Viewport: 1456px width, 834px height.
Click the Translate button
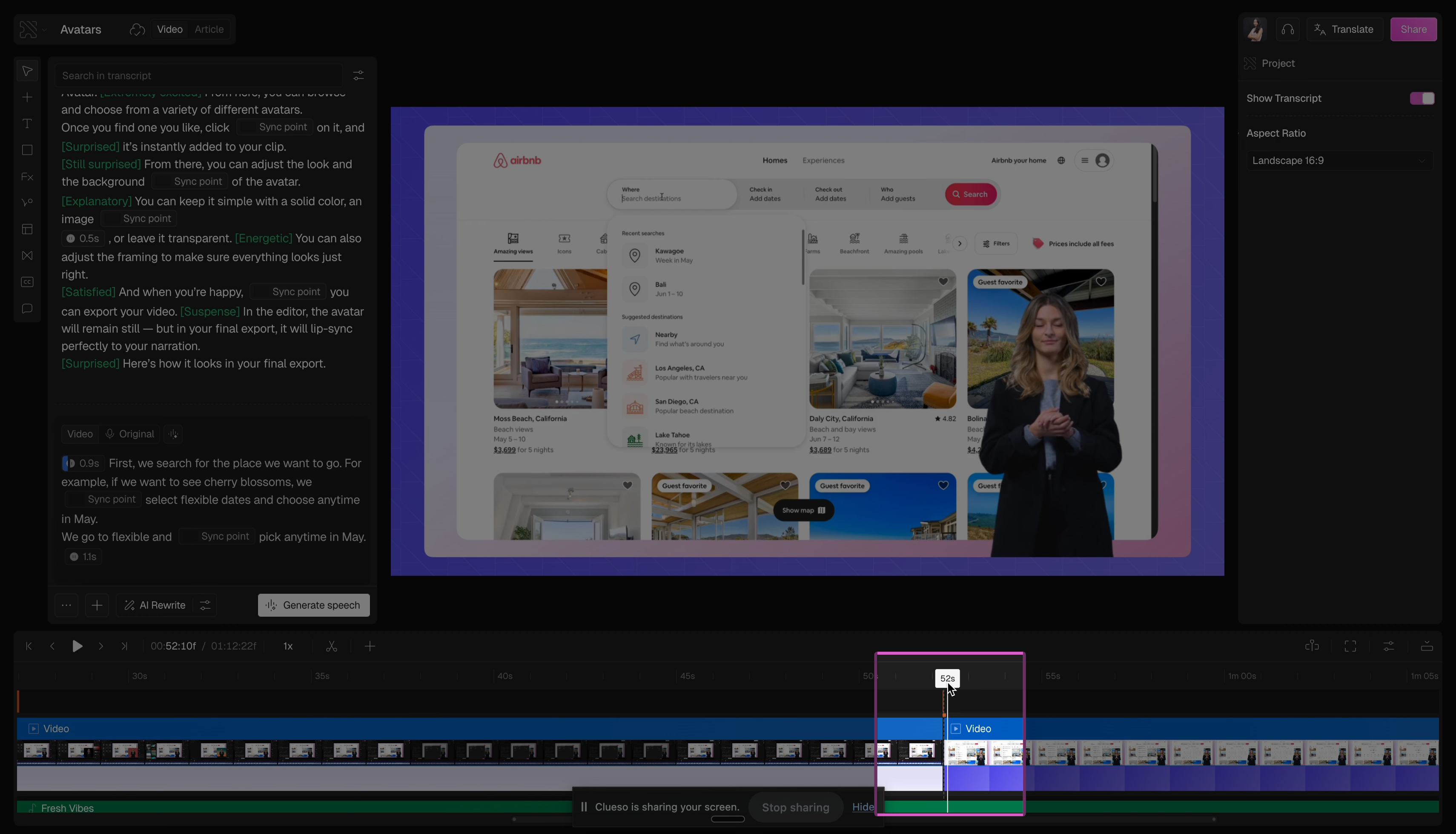click(x=1344, y=29)
